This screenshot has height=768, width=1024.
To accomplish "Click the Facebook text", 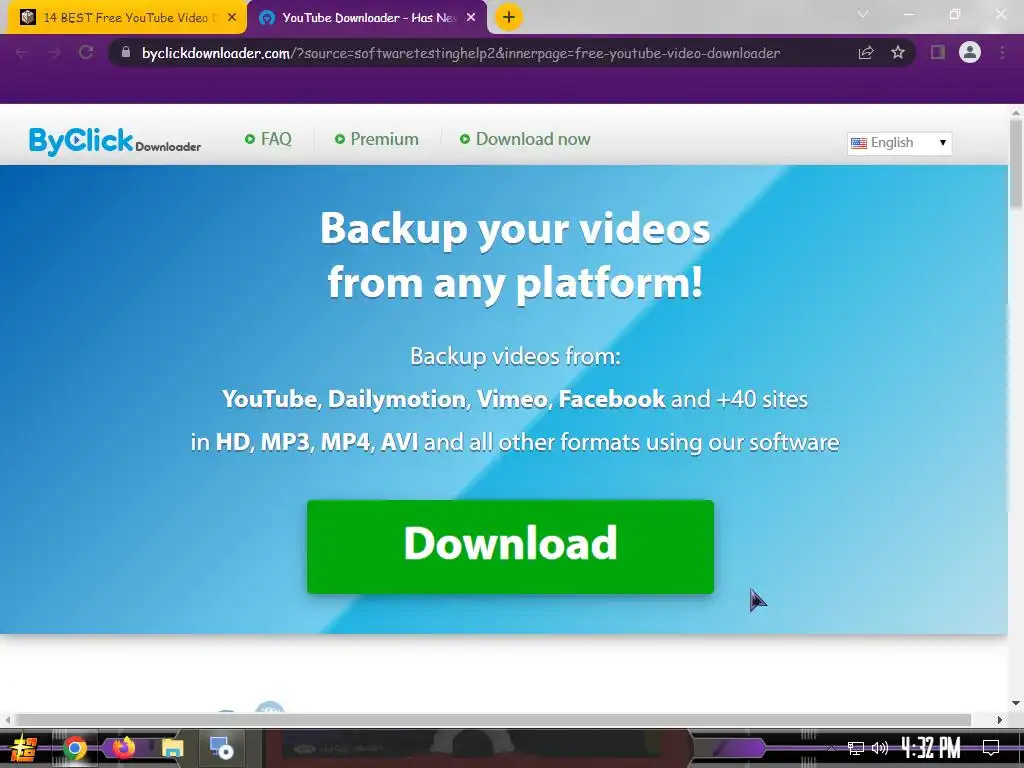I will coord(611,399).
